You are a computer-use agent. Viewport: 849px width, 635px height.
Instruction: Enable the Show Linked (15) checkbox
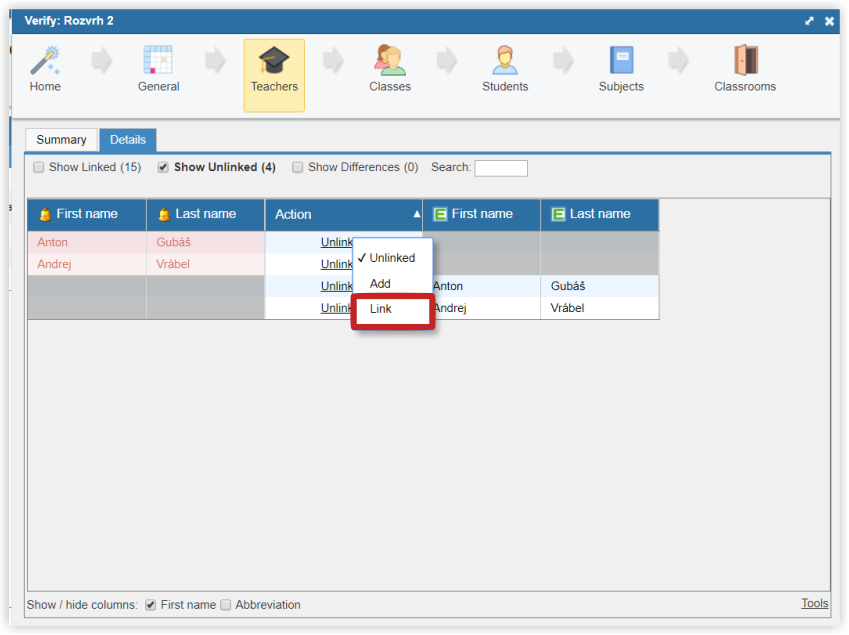click(38, 167)
